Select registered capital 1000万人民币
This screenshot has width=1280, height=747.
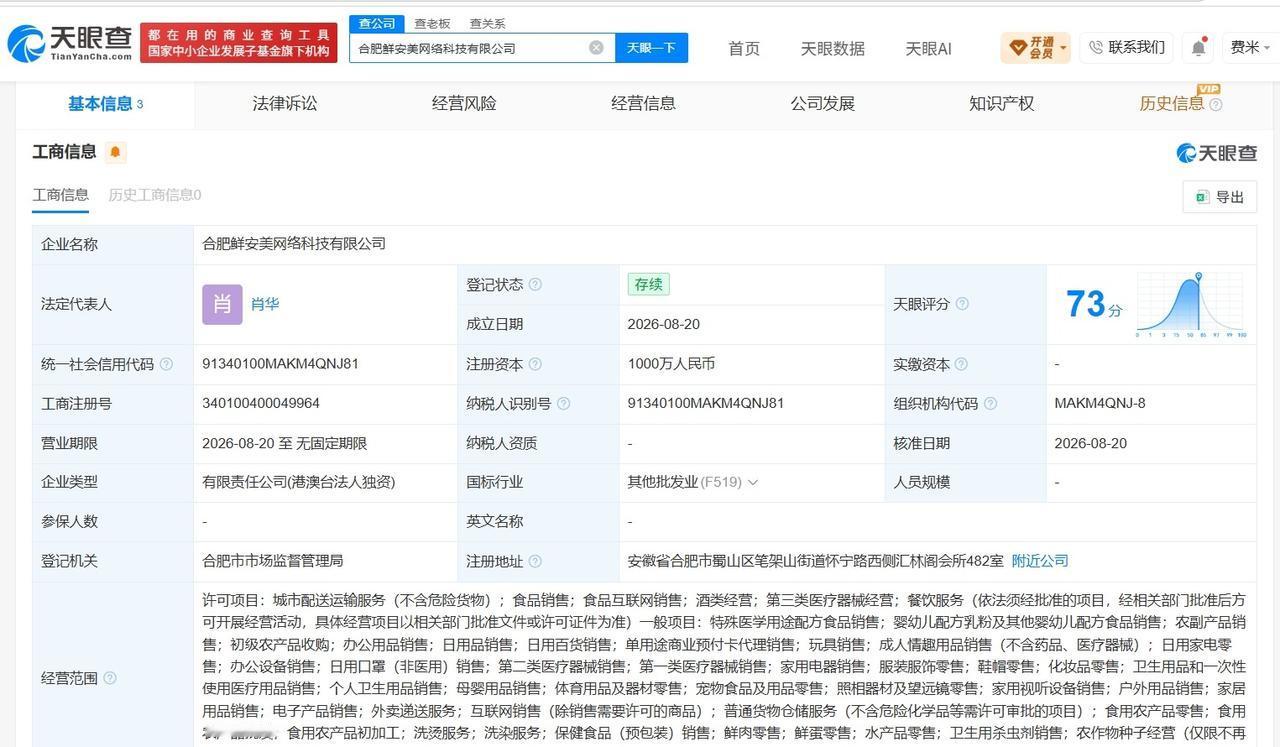tap(671, 364)
